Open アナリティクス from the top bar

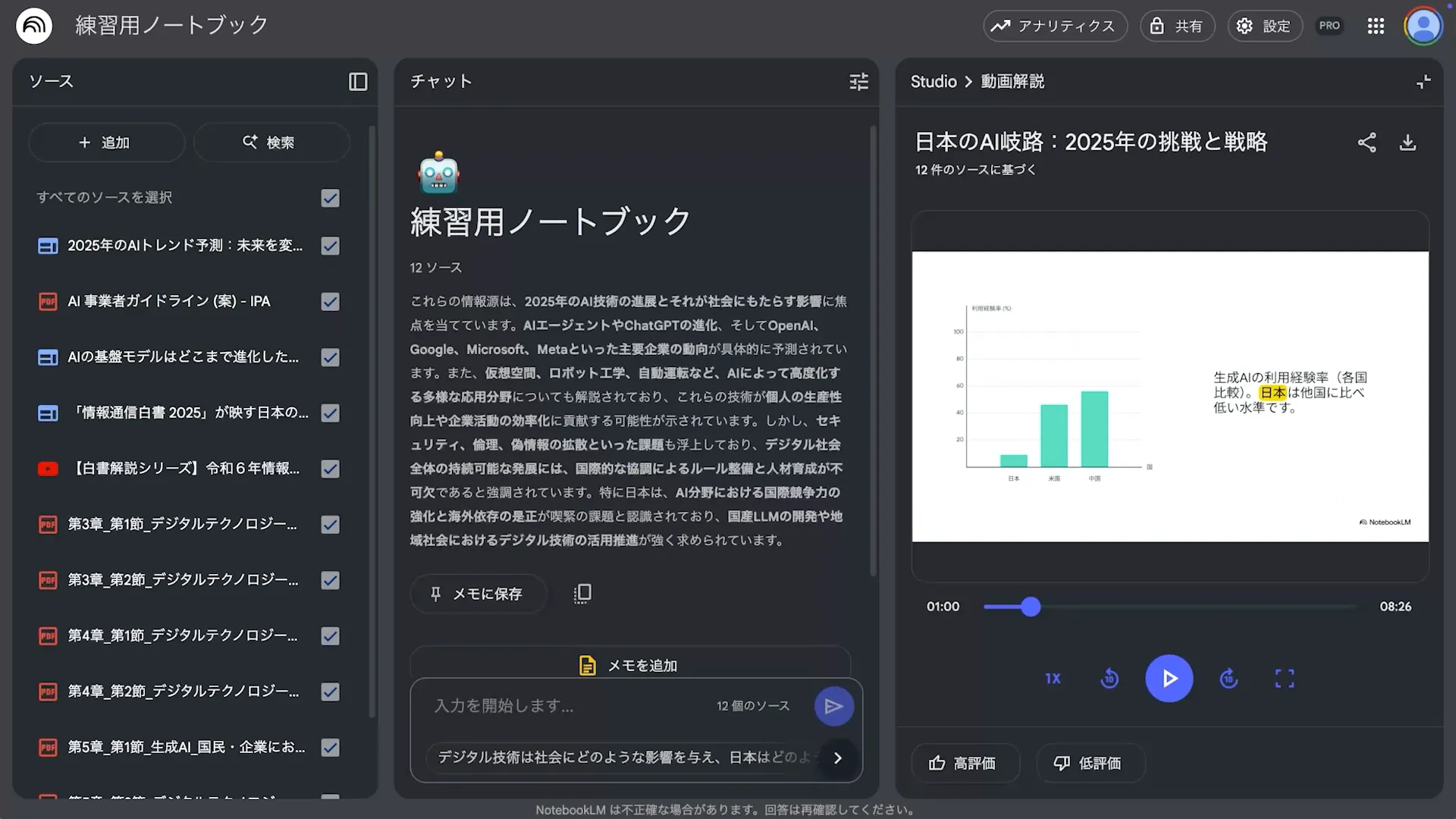[1054, 25]
